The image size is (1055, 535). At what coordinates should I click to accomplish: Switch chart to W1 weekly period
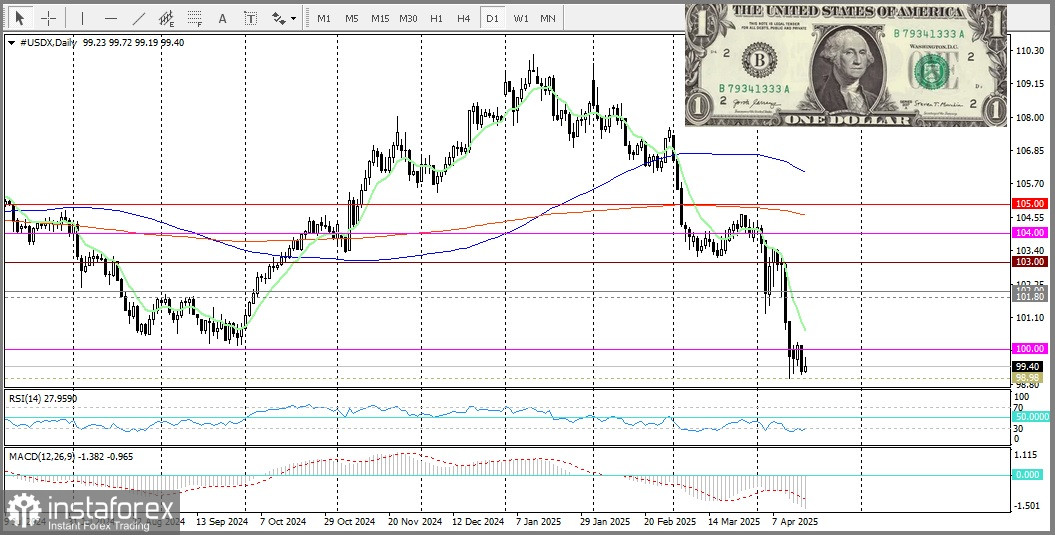521,18
